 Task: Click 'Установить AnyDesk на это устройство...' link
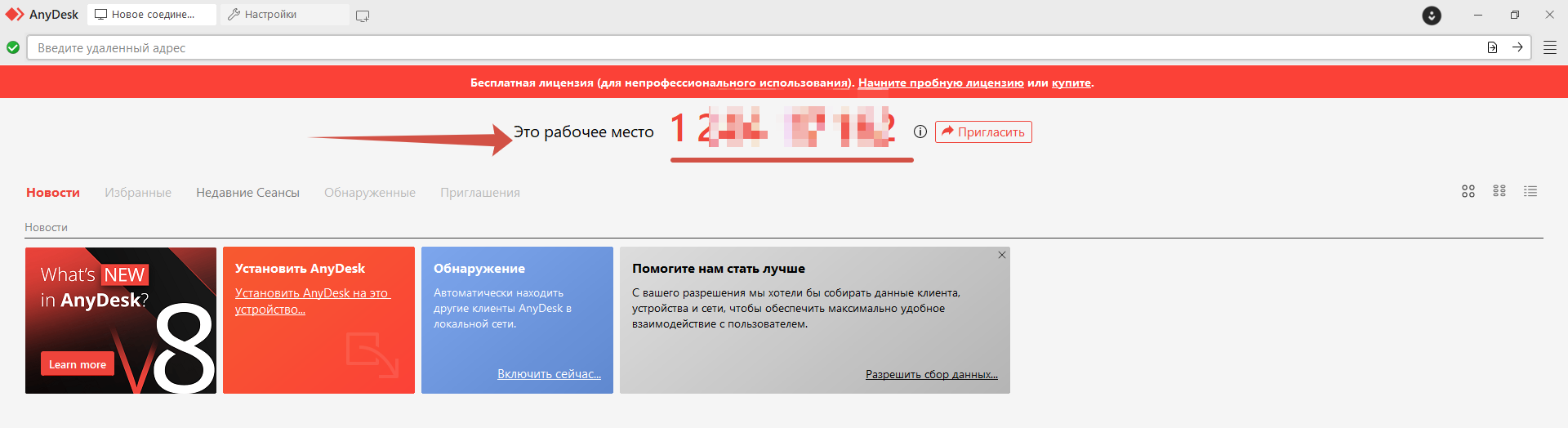(313, 301)
